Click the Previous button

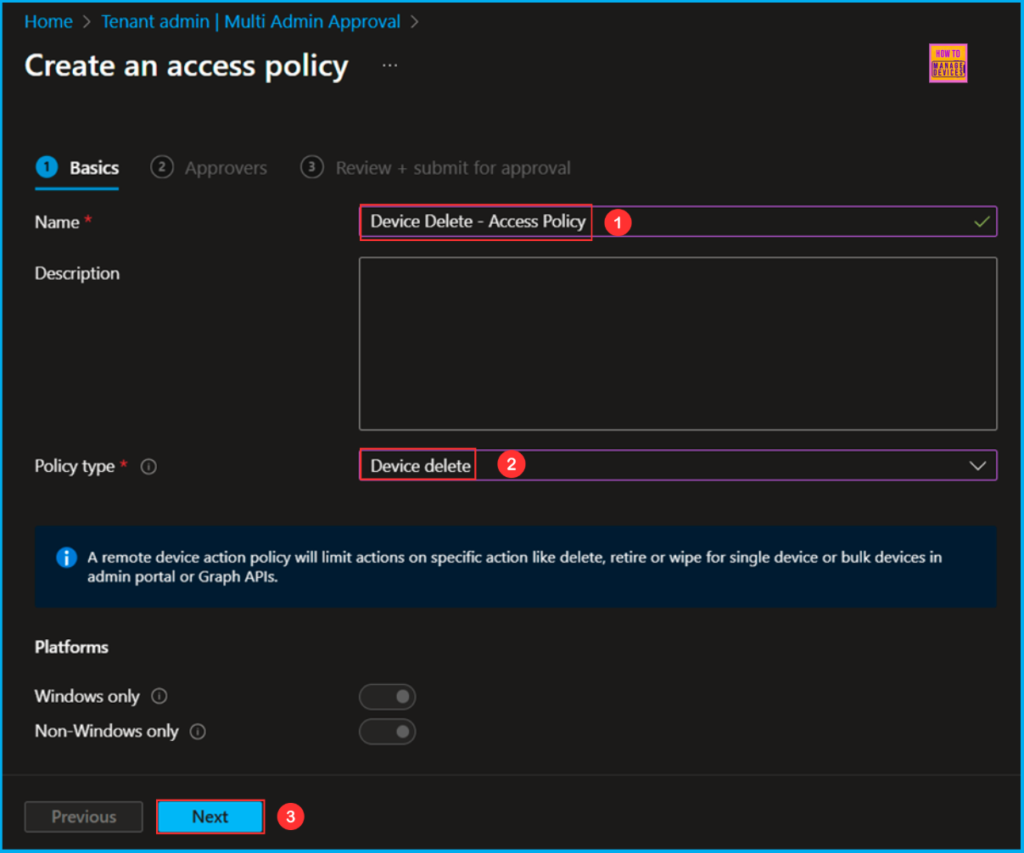click(83, 816)
